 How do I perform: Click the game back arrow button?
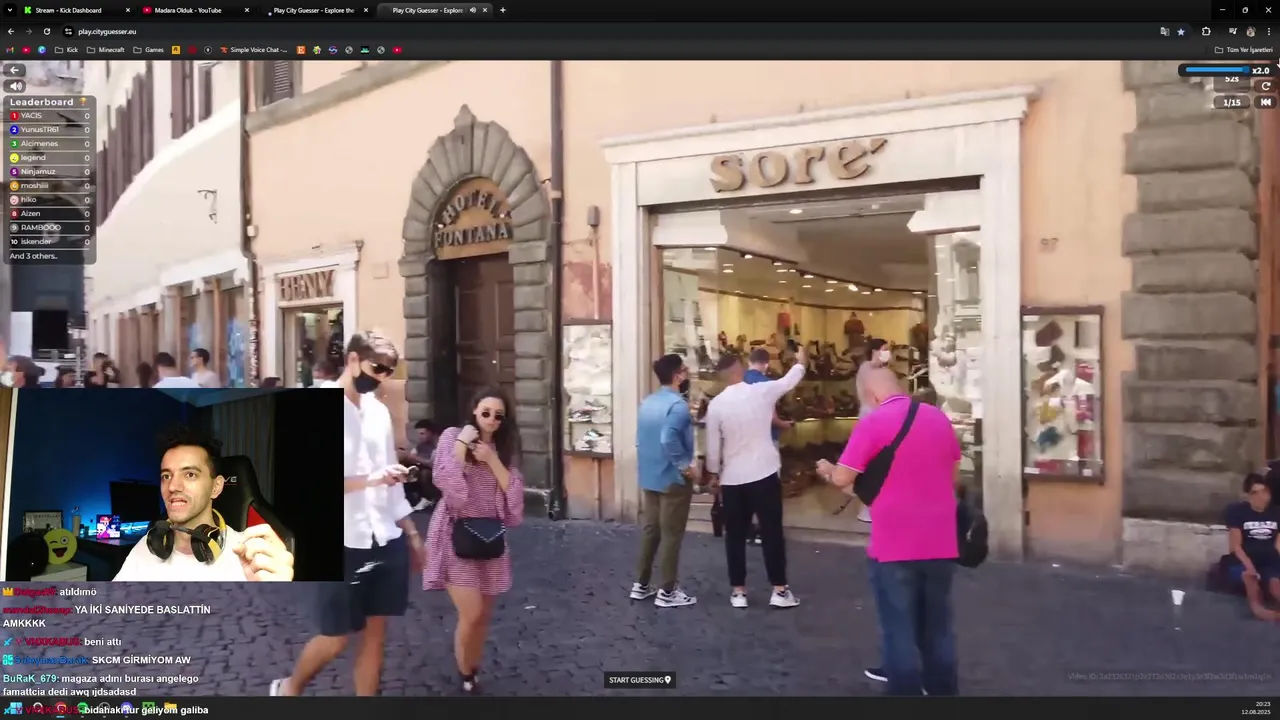15,70
